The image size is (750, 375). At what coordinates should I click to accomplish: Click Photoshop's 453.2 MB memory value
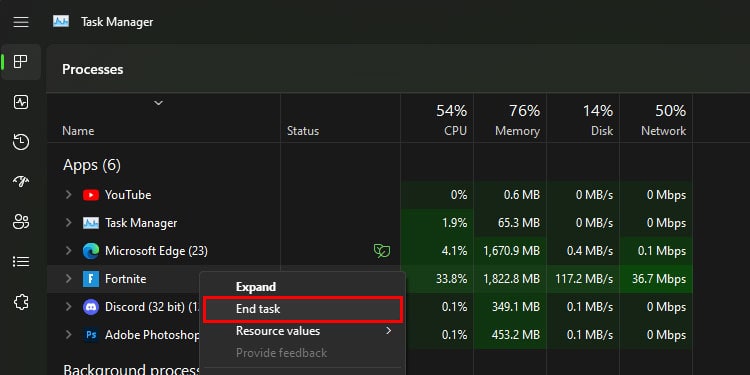click(x=516, y=334)
